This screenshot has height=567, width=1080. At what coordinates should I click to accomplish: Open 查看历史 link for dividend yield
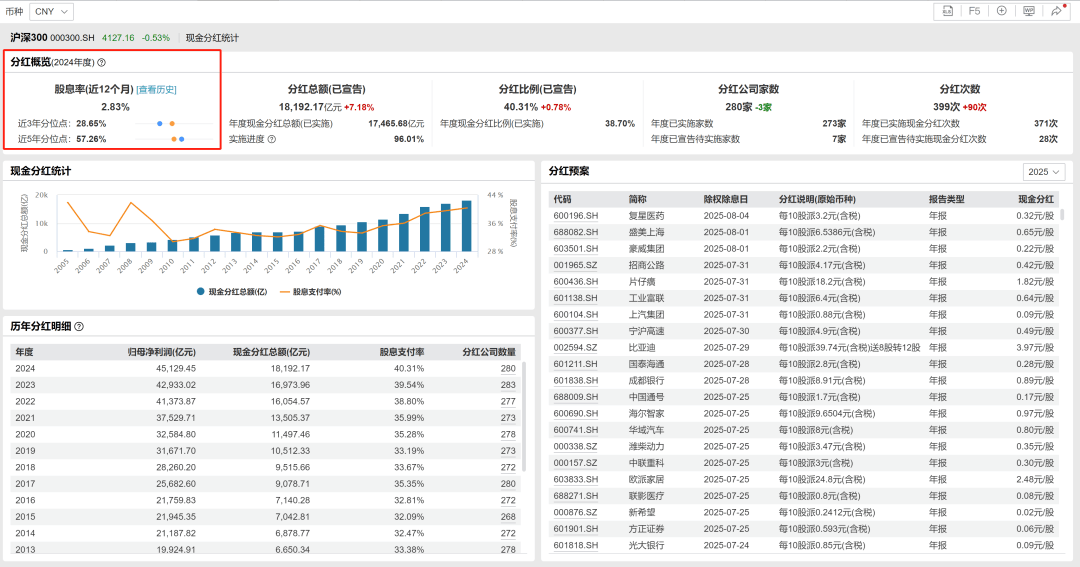pos(157,89)
